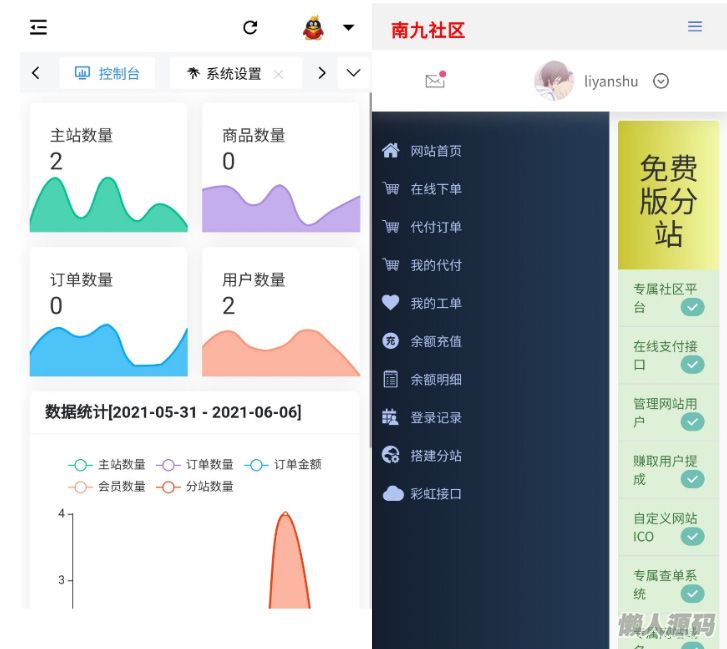Close the 系统设置 tab
Image resolution: width=727 pixels, height=649 pixels.
point(278,74)
